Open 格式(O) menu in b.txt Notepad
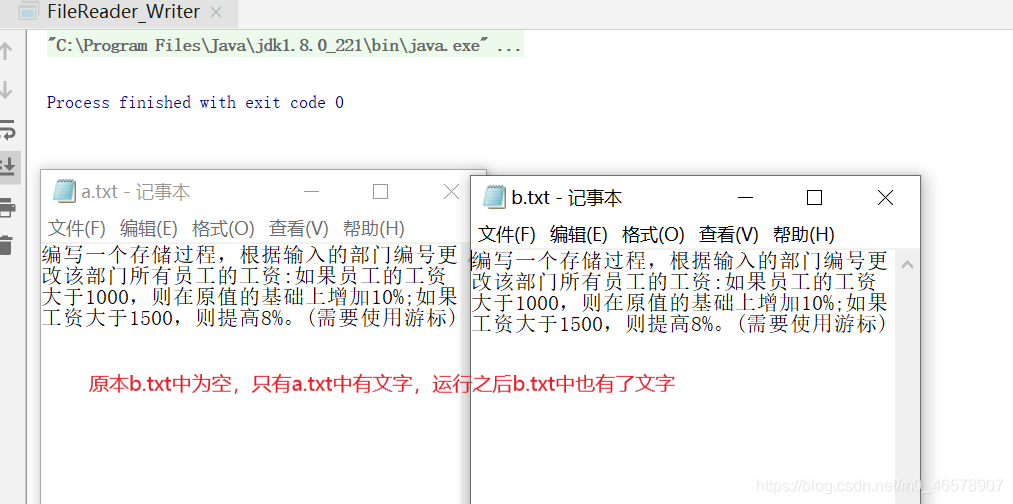The height and width of the screenshot is (504, 1013). (x=653, y=234)
